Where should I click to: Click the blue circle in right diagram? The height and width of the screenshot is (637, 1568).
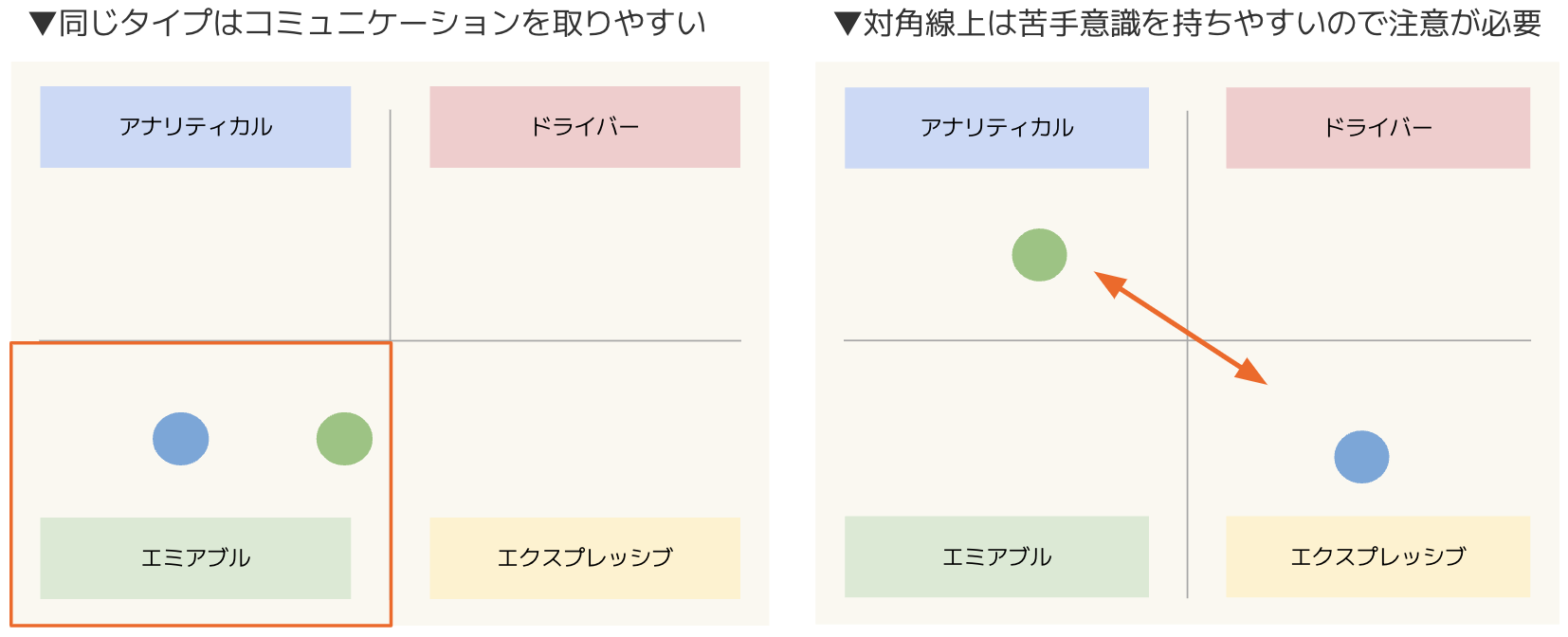pos(1361,457)
